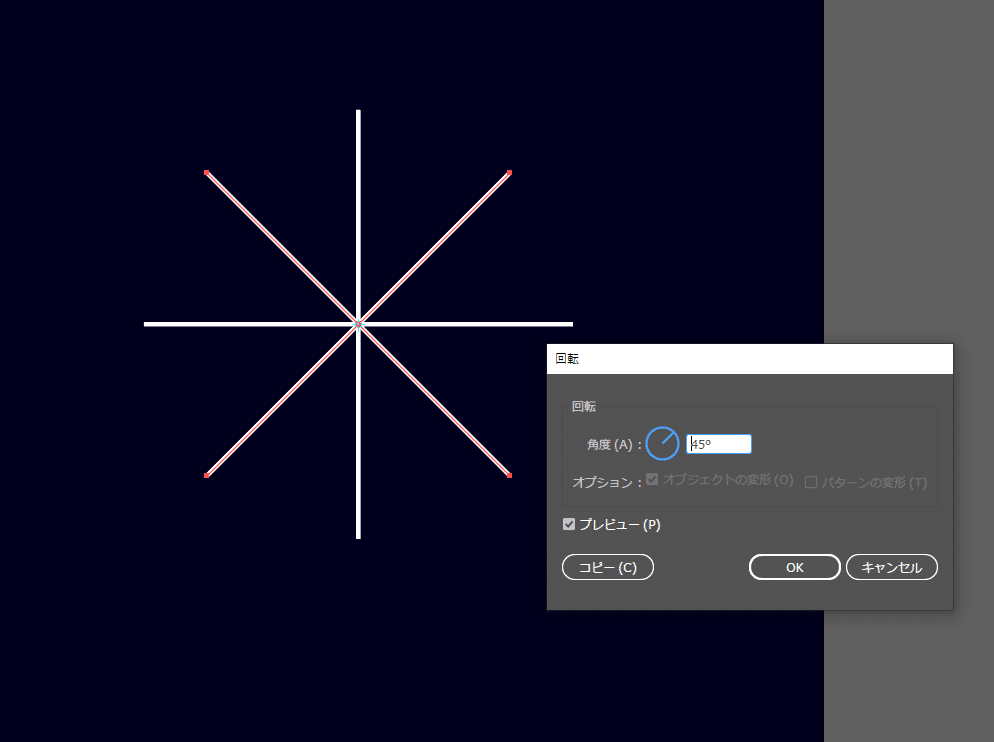
Task: Click the OK button in rotate dialog
Action: point(794,567)
